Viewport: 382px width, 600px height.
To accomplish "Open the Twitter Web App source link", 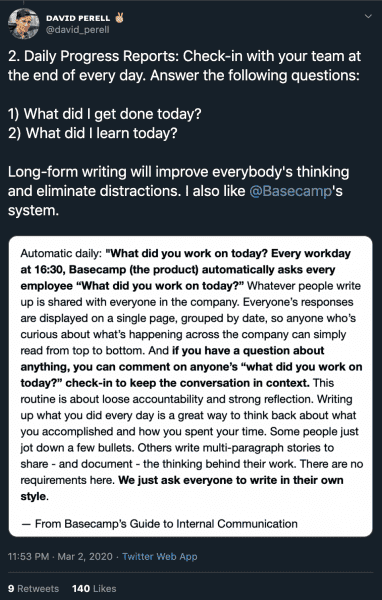I will (160, 556).
